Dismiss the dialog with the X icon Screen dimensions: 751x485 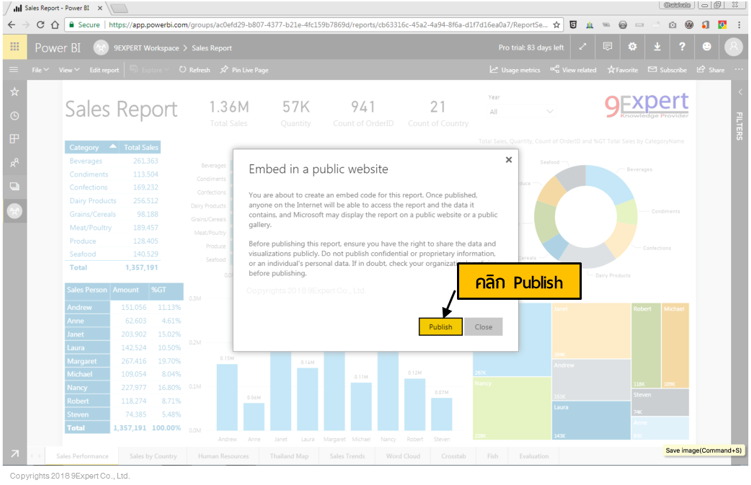click(508, 160)
